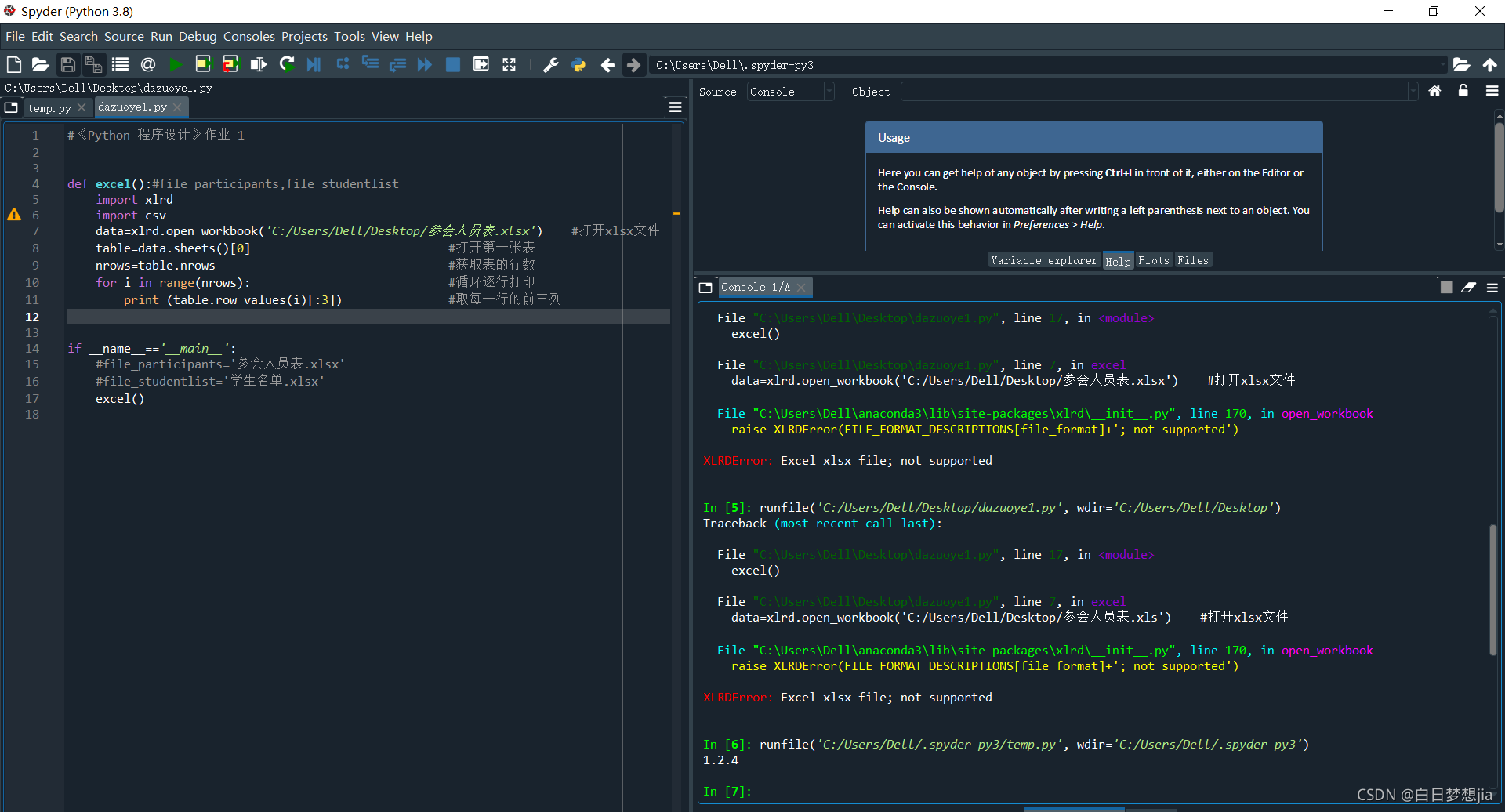
Task: Open editor pane options menu
Action: pos(675,107)
